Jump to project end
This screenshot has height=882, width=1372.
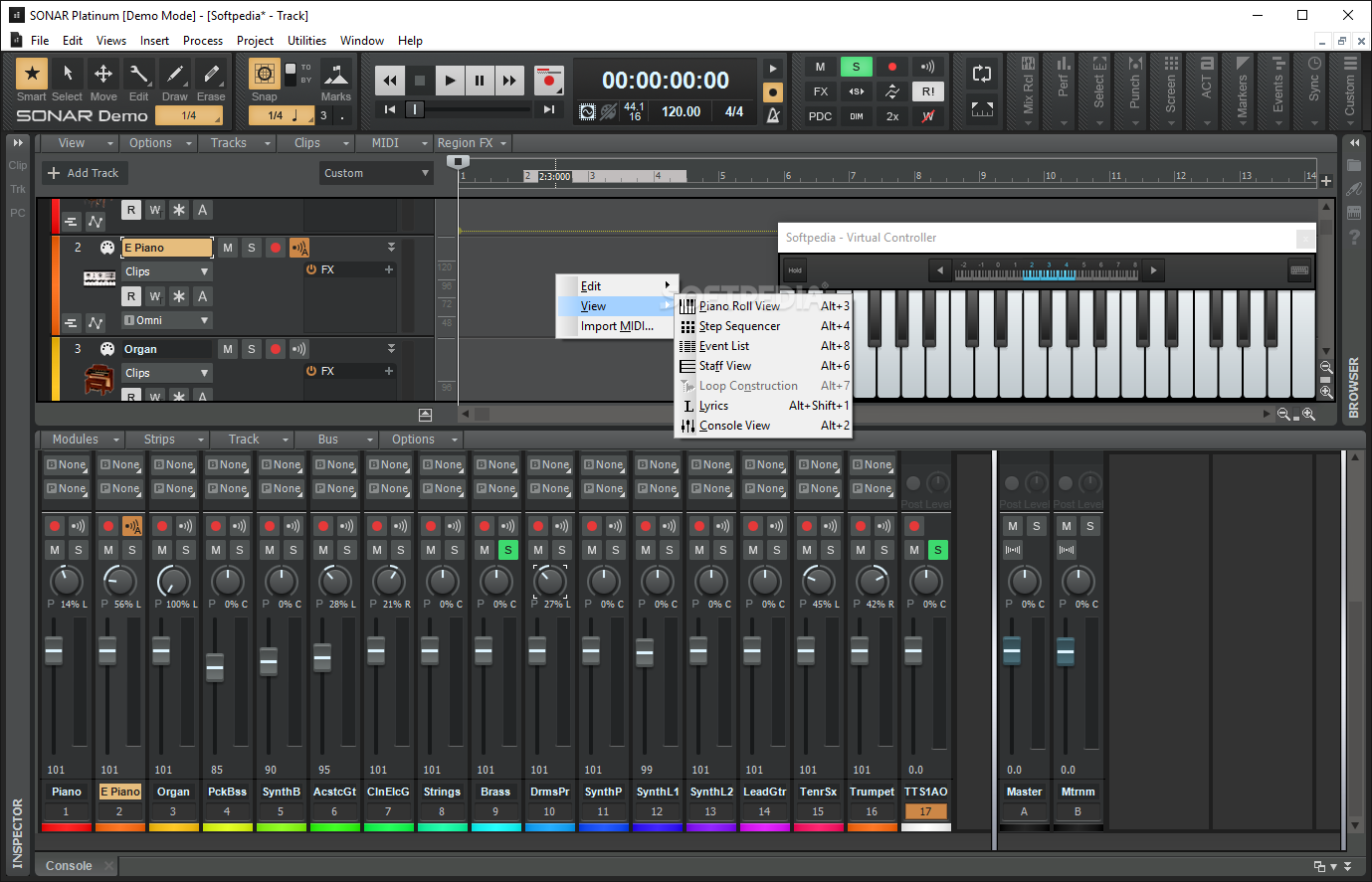[x=548, y=109]
